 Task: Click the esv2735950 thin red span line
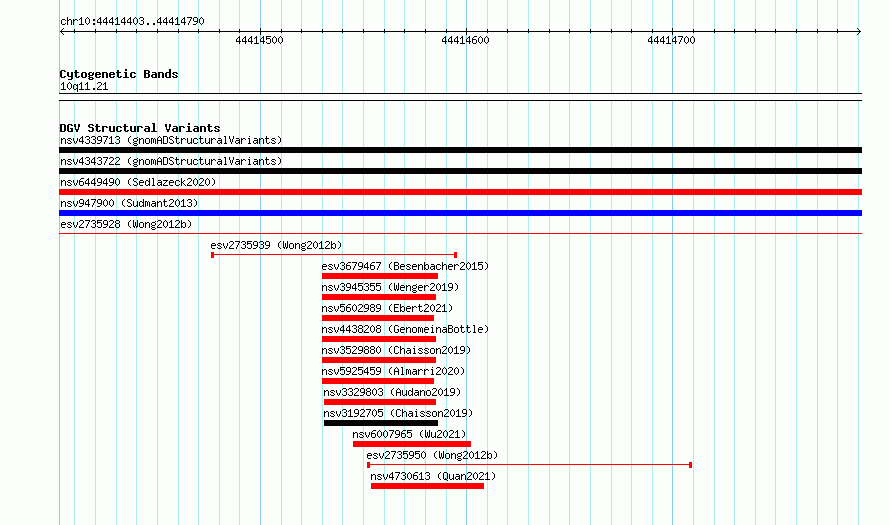pos(530,465)
